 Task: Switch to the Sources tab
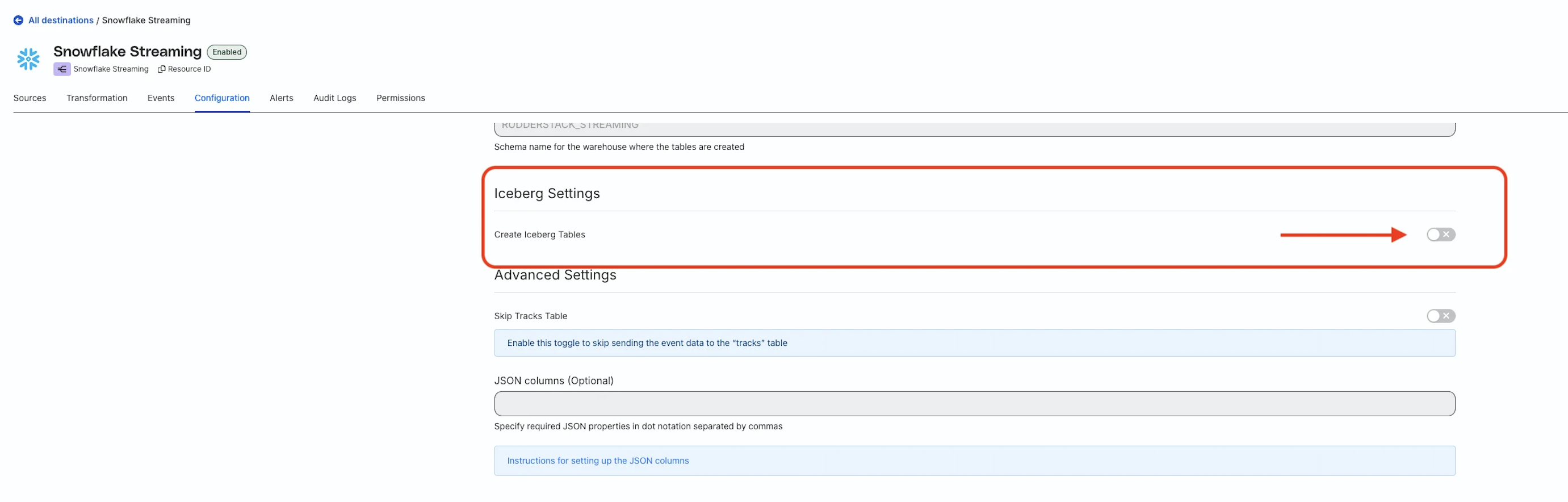[30, 98]
